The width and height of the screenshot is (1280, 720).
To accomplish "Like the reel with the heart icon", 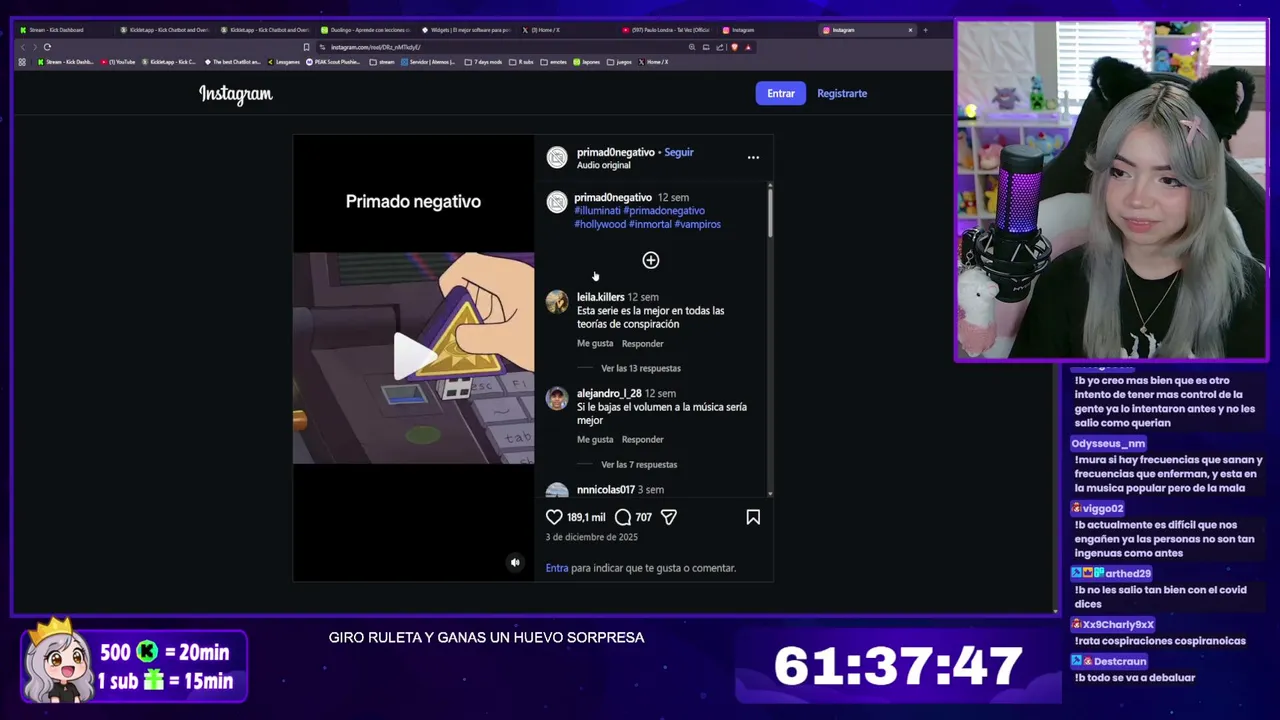I will (554, 517).
